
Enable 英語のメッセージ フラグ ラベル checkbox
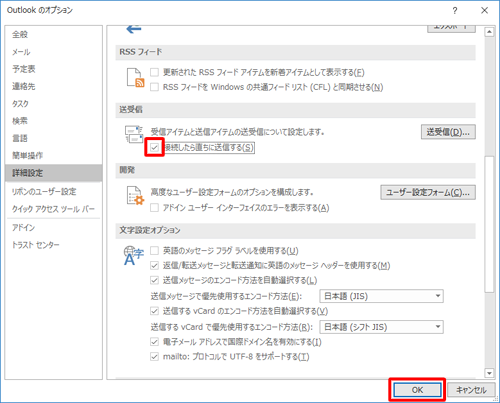pos(154,250)
